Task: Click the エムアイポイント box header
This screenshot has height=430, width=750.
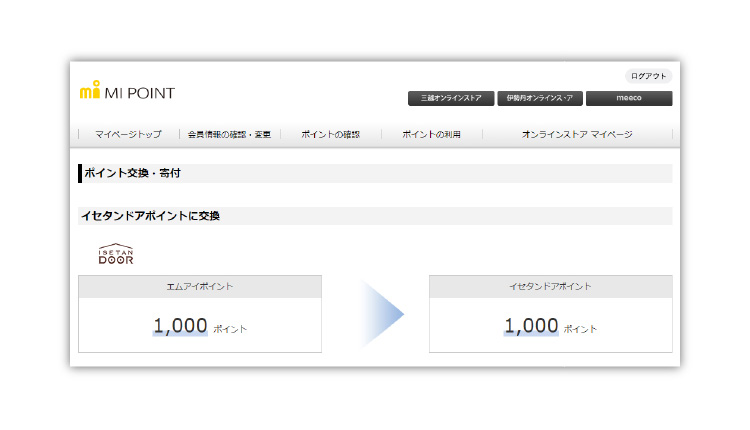Action: pyautogui.click(x=200, y=287)
